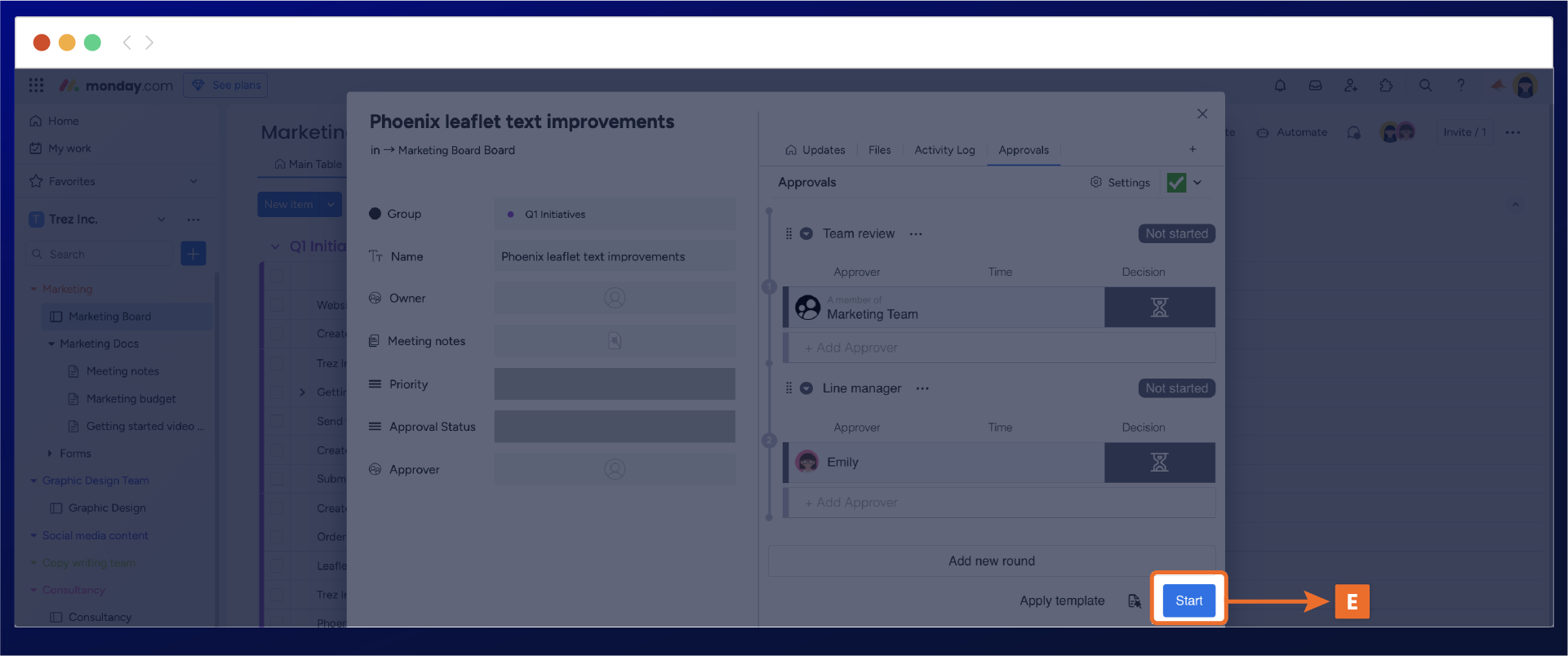This screenshot has width=1568, height=656.
Task: Click the invite members icon
Action: tap(1351, 86)
